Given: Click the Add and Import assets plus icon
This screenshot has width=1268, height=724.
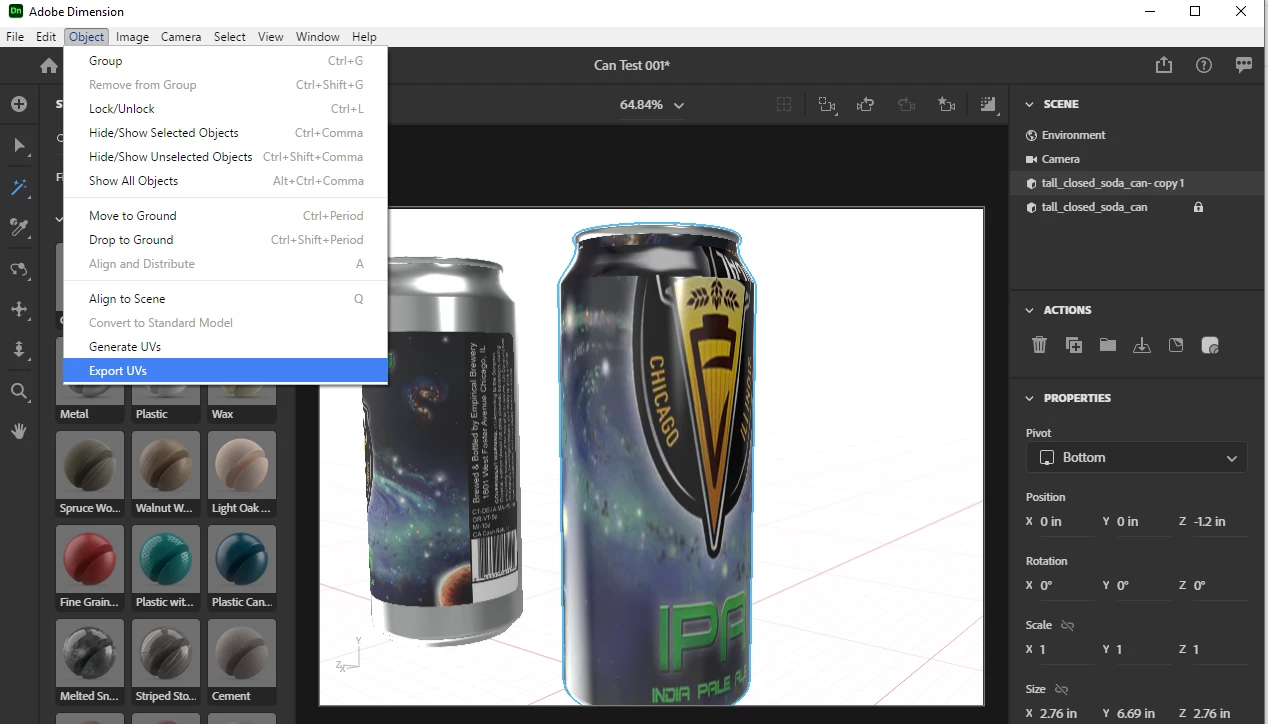Looking at the screenshot, I should [19, 104].
